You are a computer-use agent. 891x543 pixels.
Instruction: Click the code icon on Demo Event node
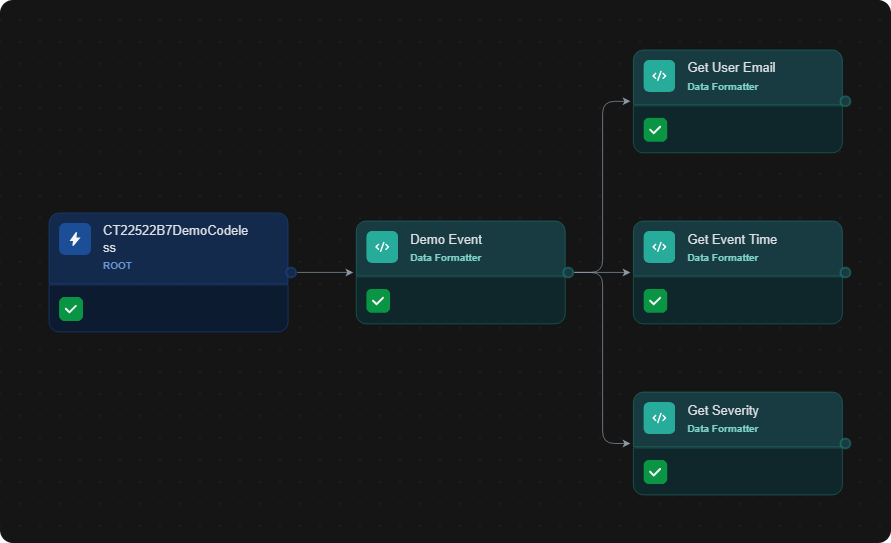tap(382, 247)
